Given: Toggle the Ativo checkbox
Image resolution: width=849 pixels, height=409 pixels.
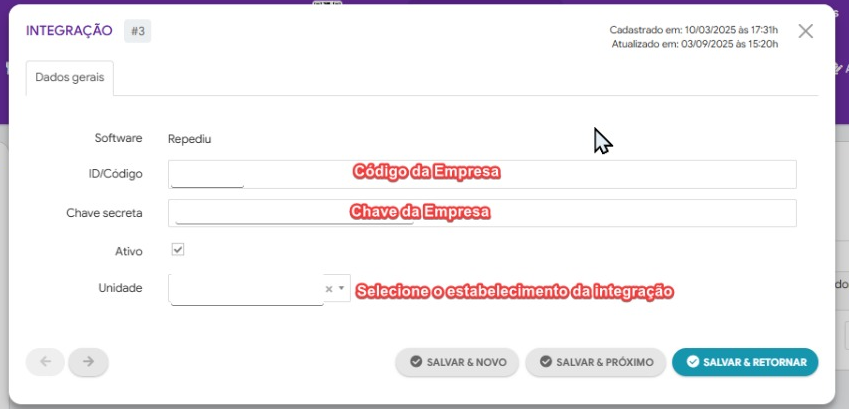Looking at the screenshot, I should click(x=178, y=250).
